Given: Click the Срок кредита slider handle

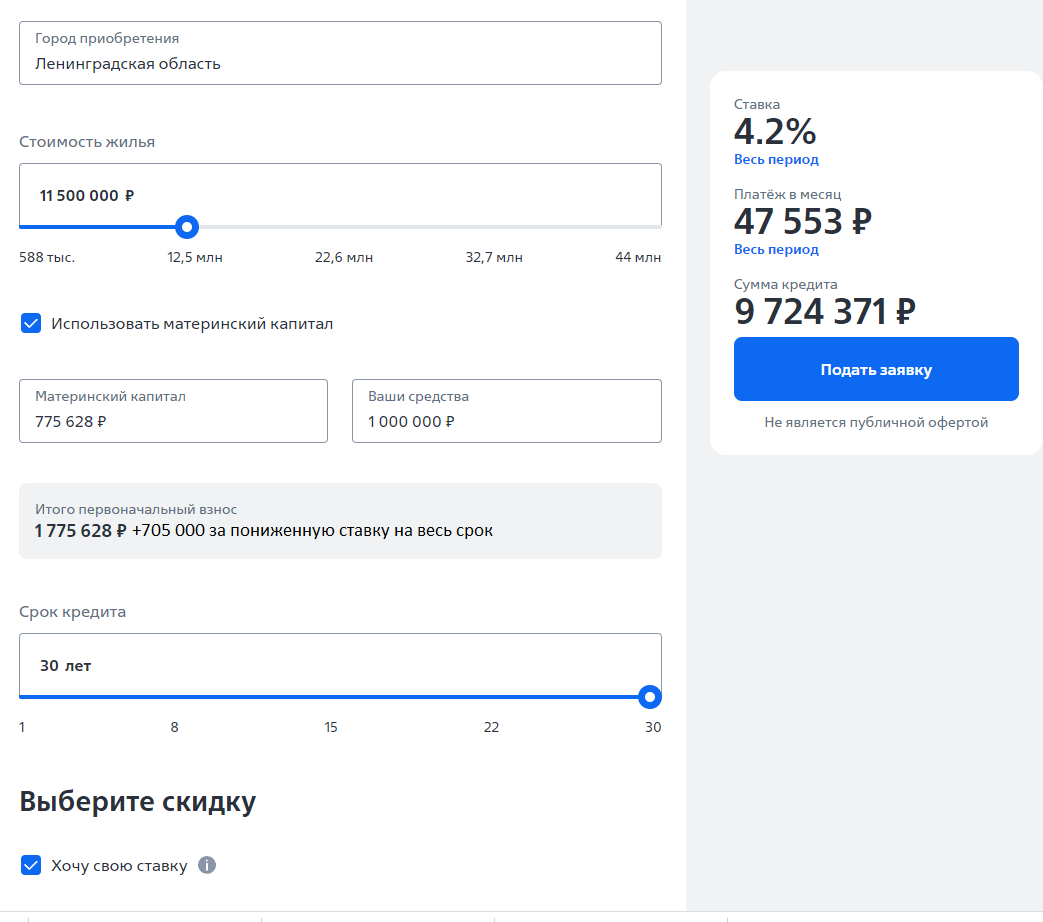Looking at the screenshot, I should tap(650, 697).
